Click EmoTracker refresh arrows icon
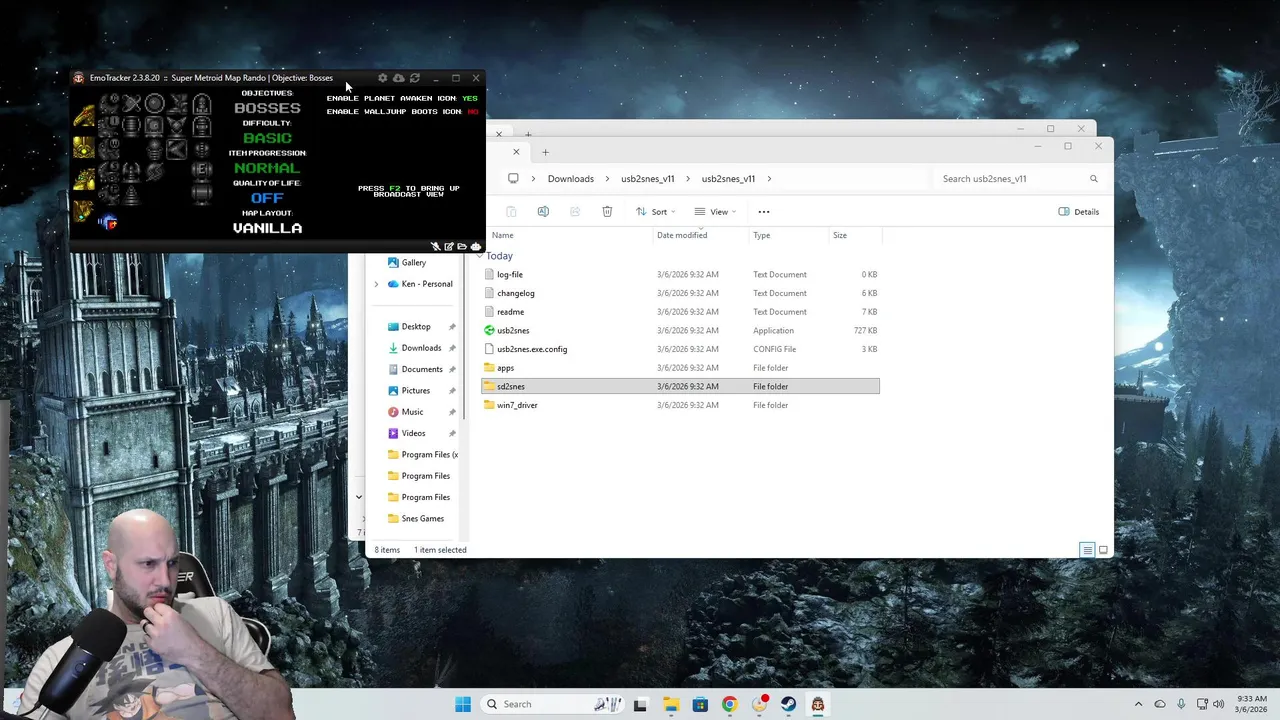 (x=415, y=78)
